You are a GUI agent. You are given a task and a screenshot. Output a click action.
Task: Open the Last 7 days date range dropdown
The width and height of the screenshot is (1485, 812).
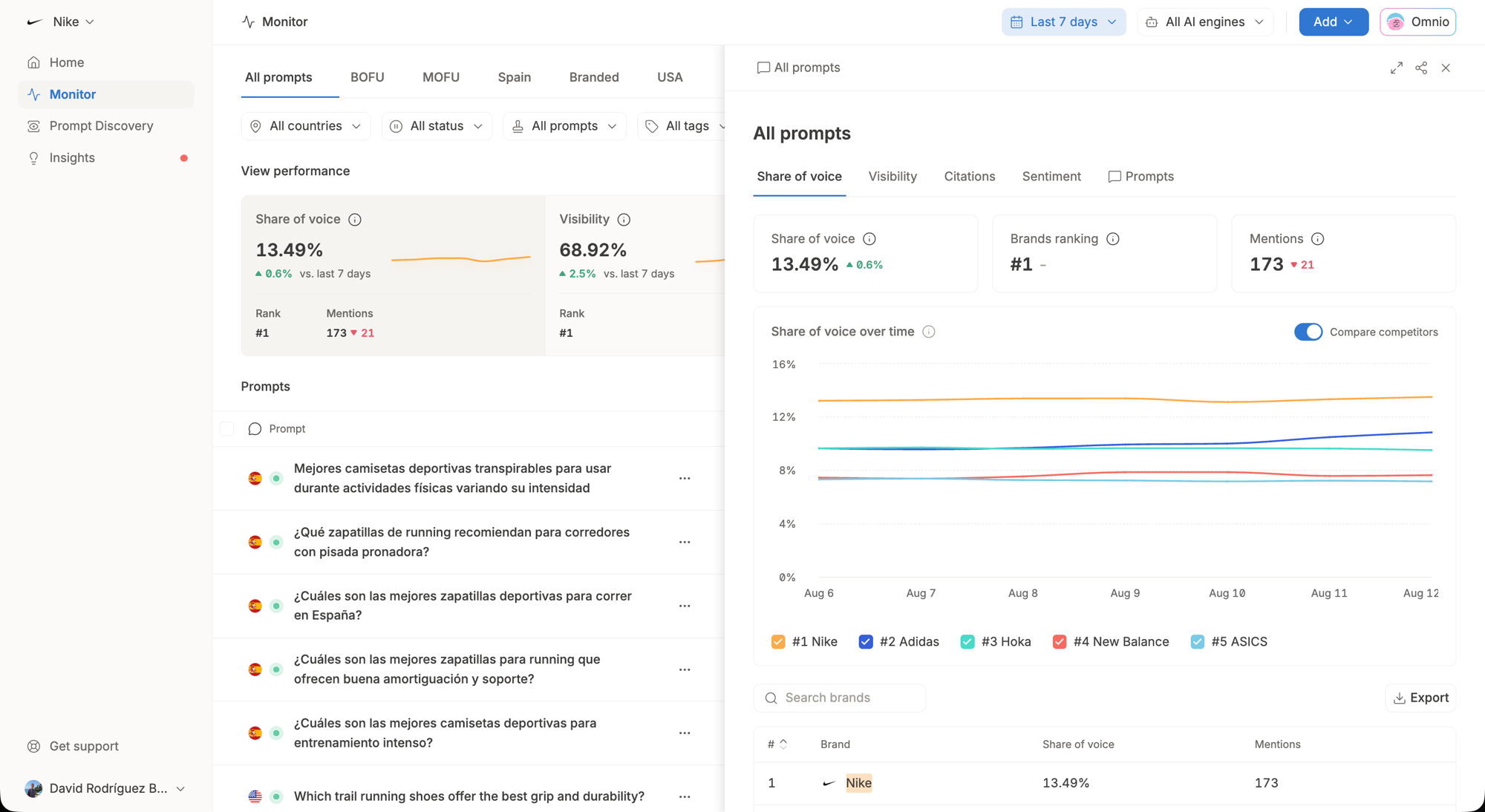click(x=1063, y=22)
